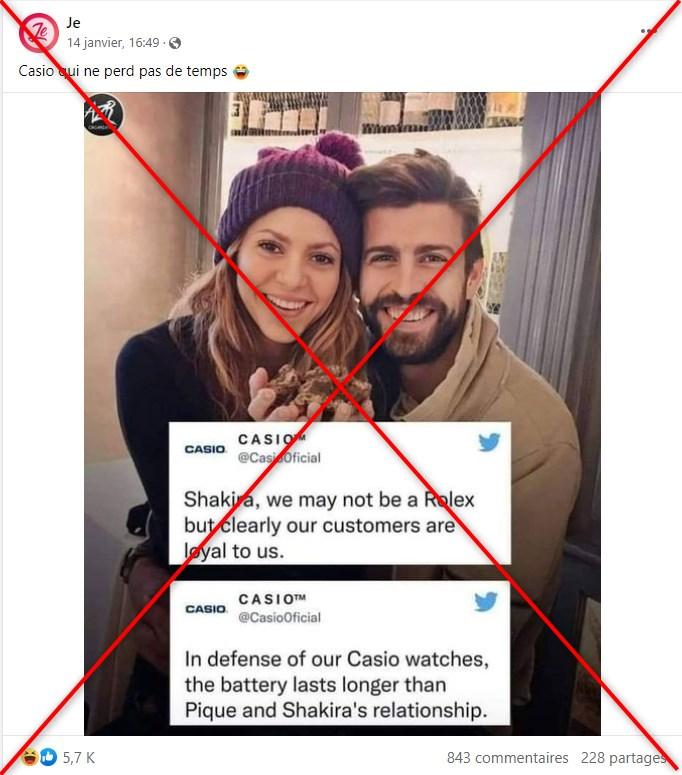The height and width of the screenshot is (775, 682).
Task: Open the three-dot post options menu
Action: tap(649, 31)
